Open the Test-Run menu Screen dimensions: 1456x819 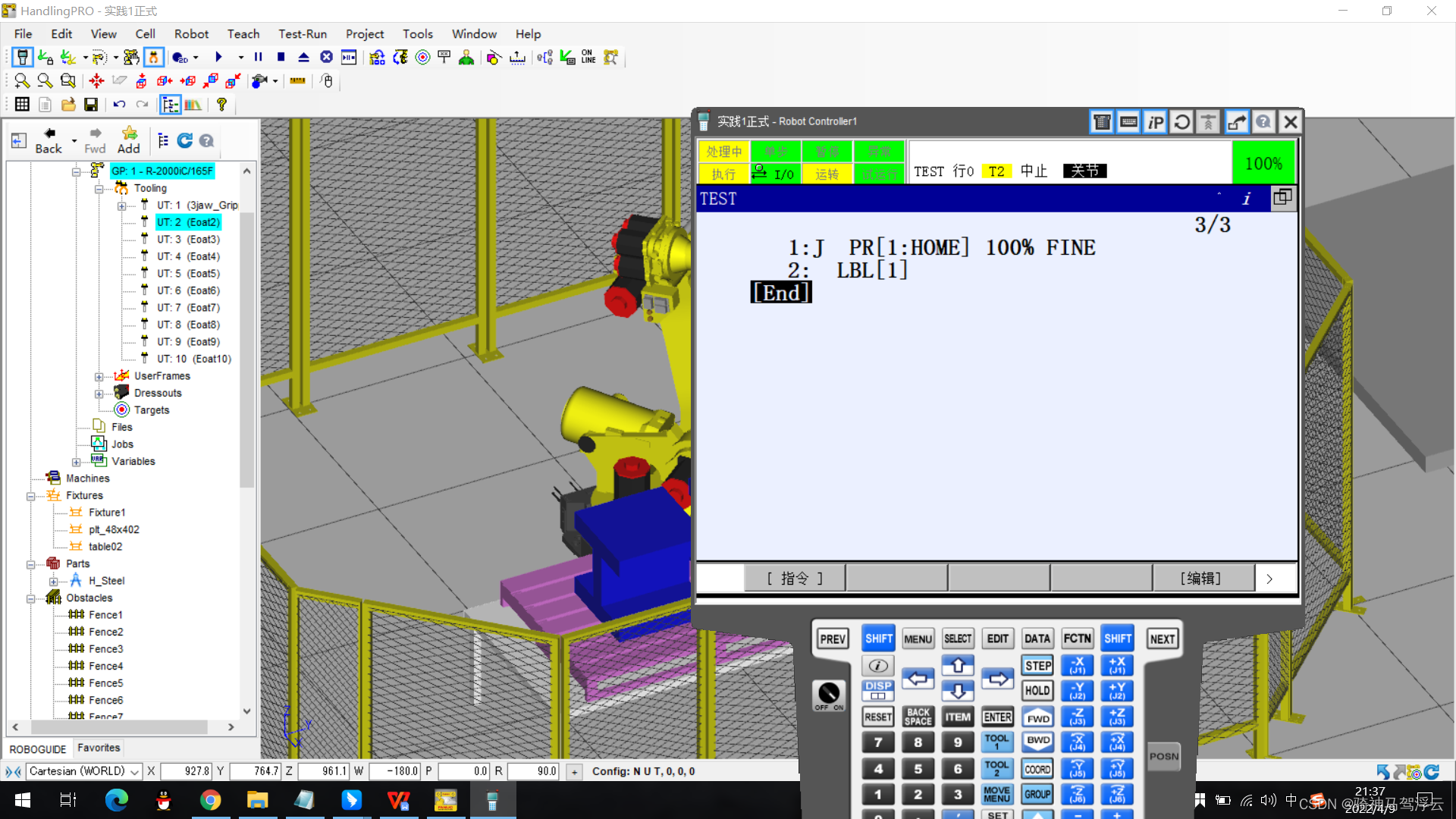303,34
